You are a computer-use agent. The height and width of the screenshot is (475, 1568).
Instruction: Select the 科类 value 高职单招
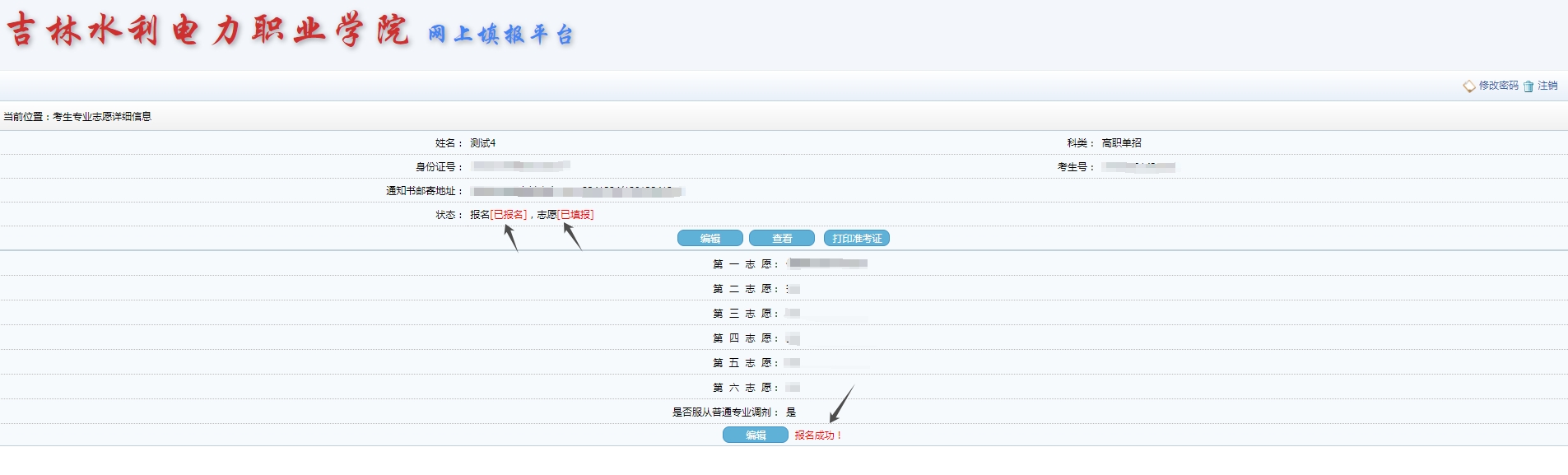(1121, 143)
